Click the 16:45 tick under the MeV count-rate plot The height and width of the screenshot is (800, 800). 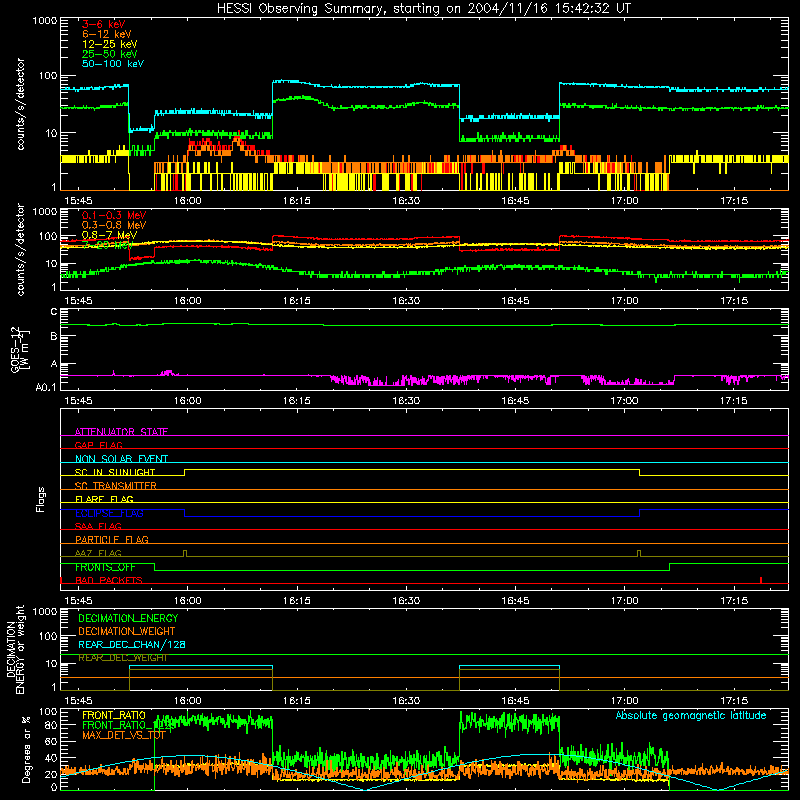515,301
